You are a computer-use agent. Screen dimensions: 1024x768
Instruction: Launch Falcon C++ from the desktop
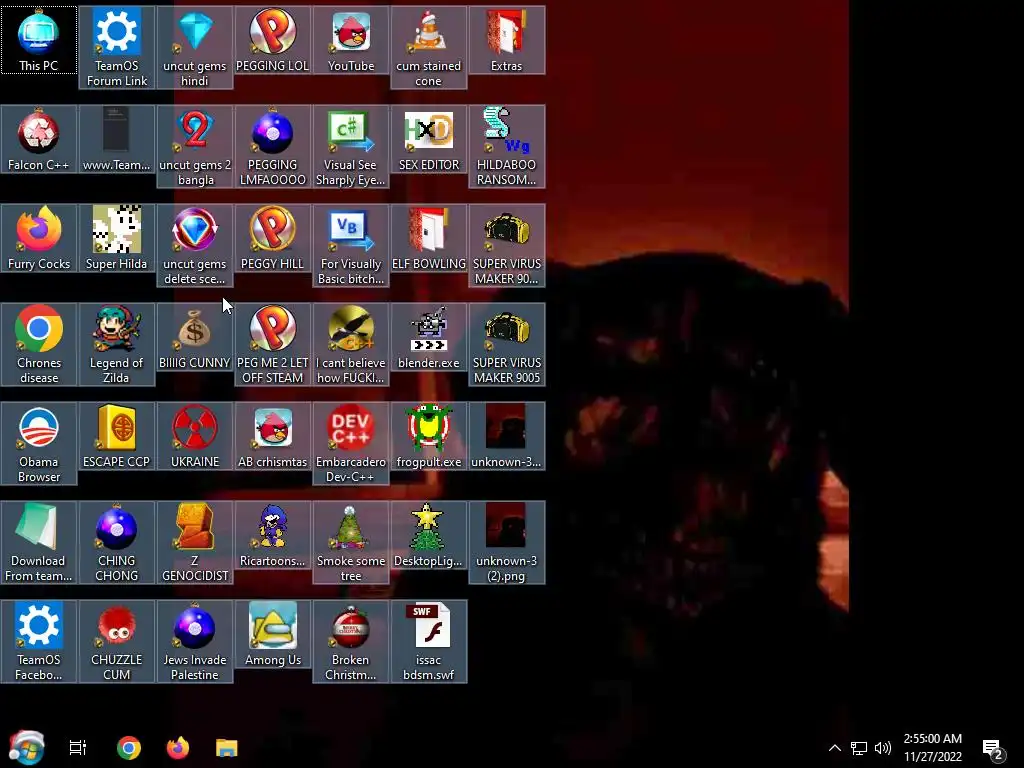39,139
